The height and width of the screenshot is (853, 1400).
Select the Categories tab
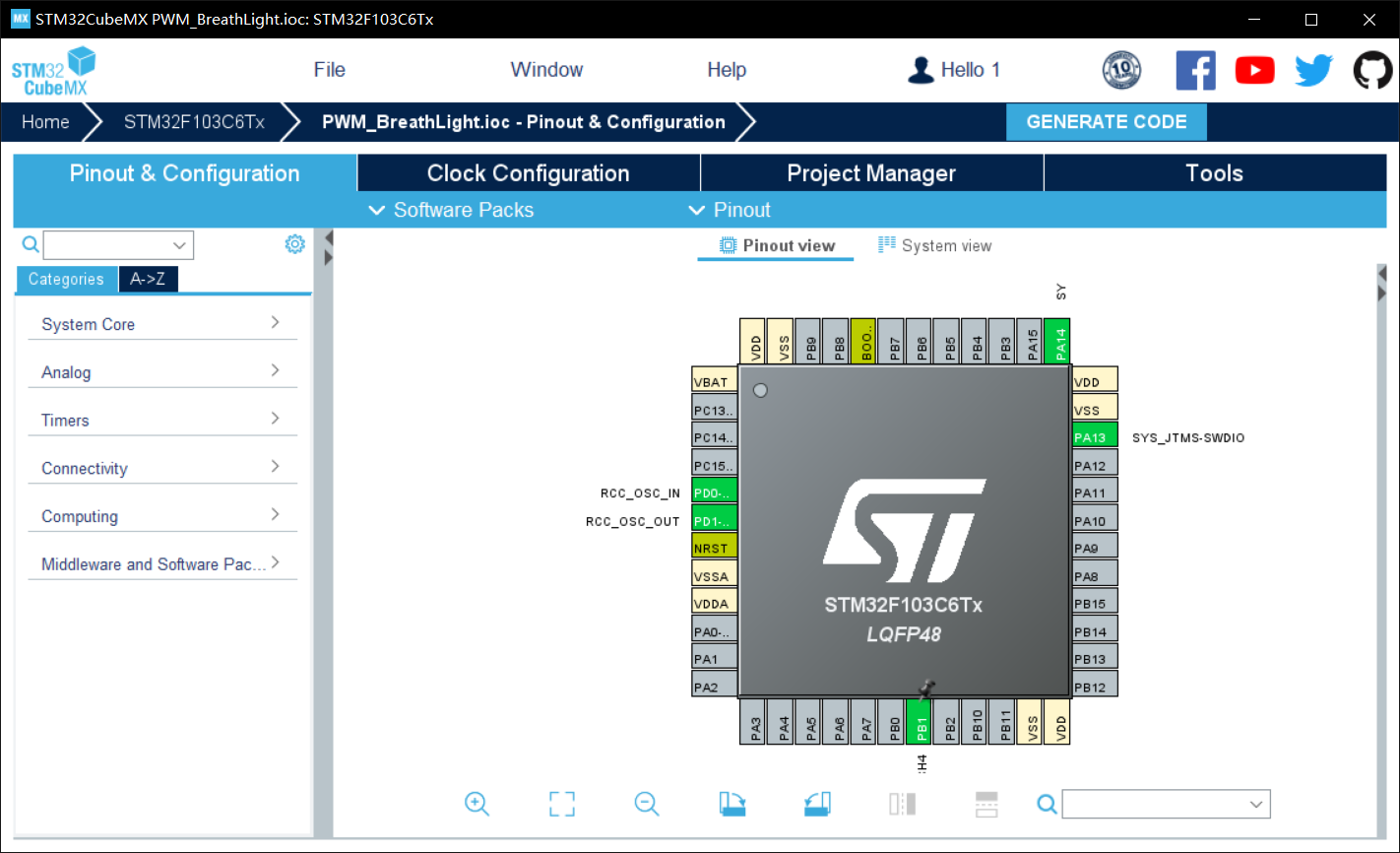coord(66,280)
